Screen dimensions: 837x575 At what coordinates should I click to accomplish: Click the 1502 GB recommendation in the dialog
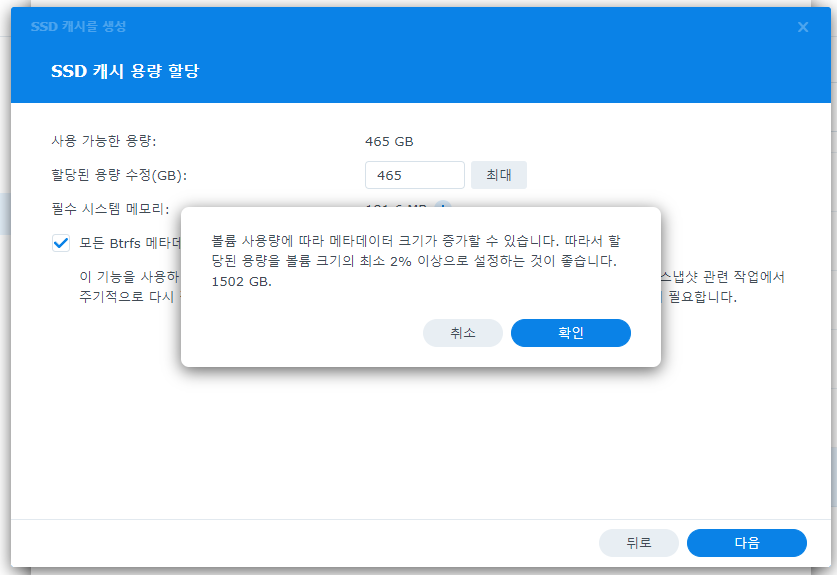[x=241, y=281]
